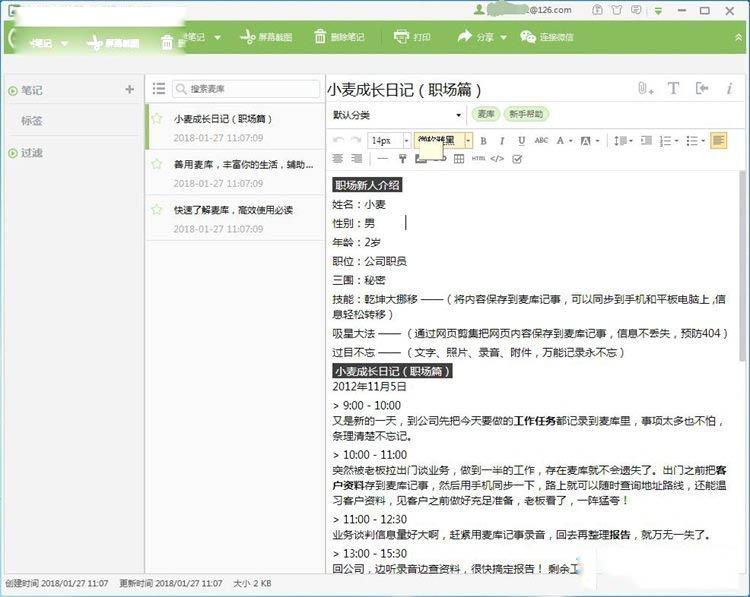Print the note with the printer icon

click(401, 36)
